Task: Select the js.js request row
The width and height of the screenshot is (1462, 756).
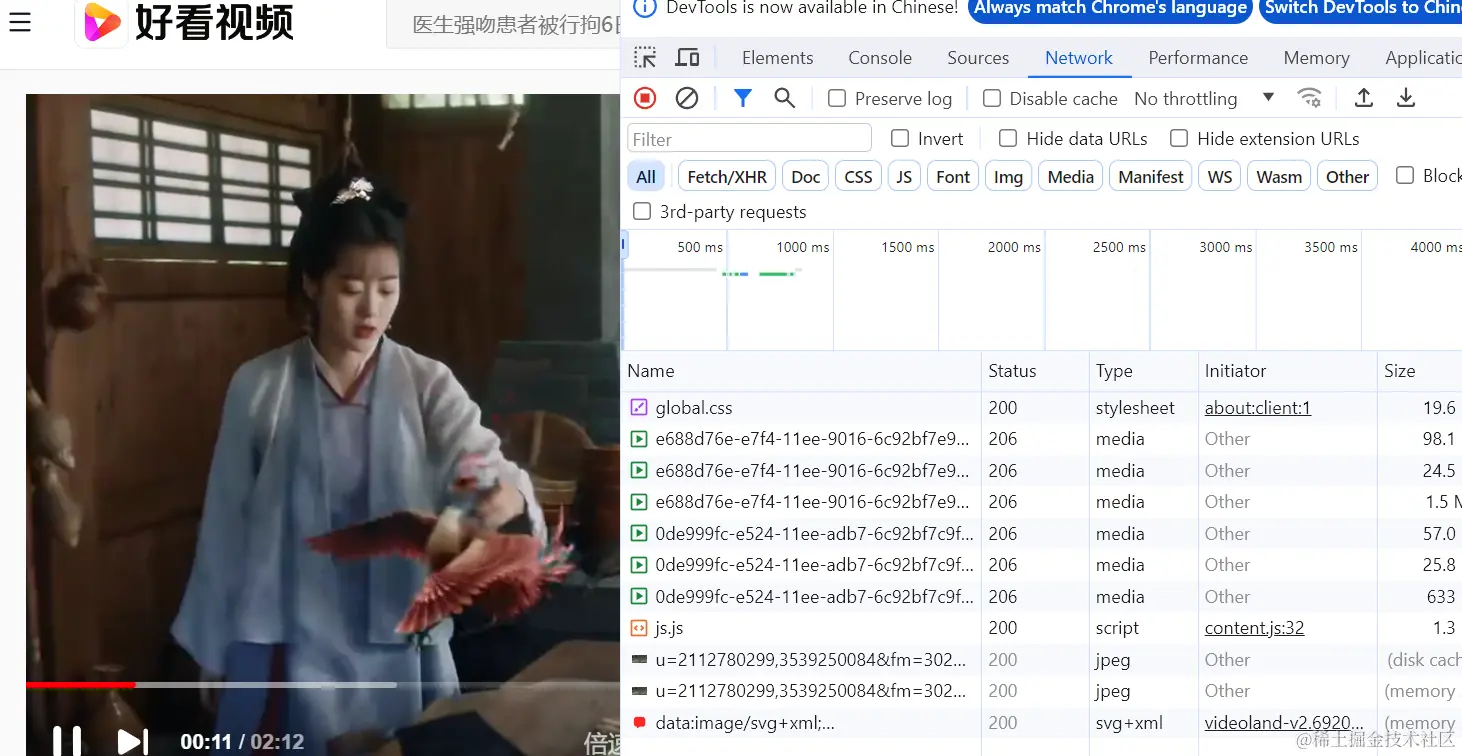Action: pos(1041,628)
